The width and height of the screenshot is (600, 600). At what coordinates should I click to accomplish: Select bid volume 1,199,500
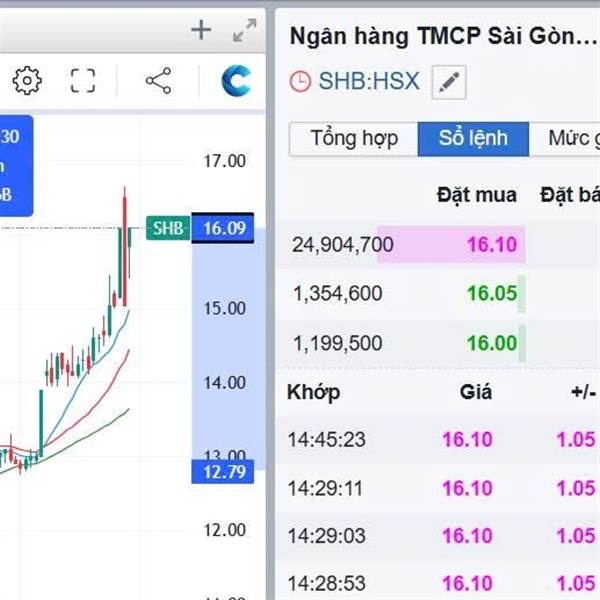pos(338,343)
